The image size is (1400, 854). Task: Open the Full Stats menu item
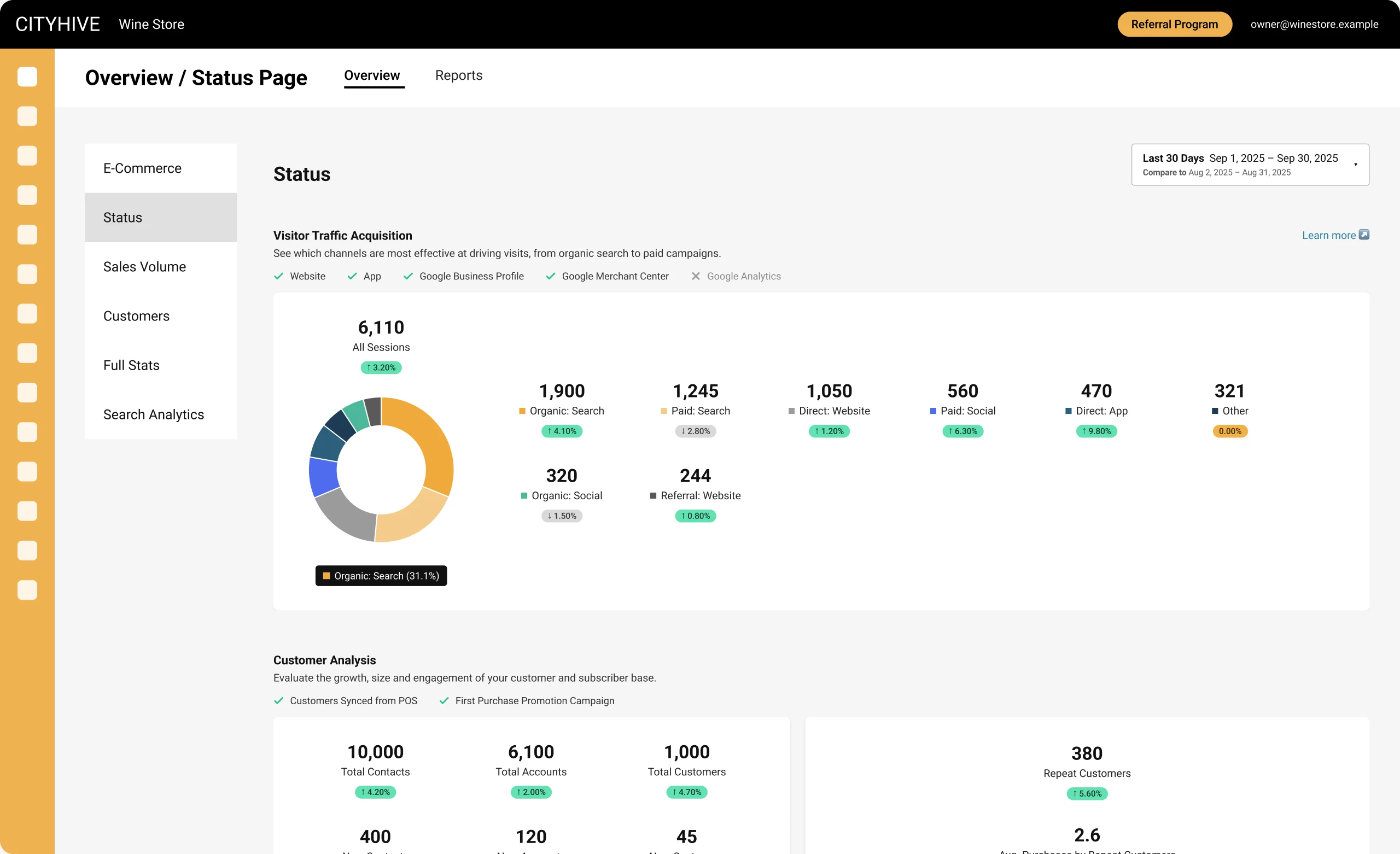[x=161, y=365]
